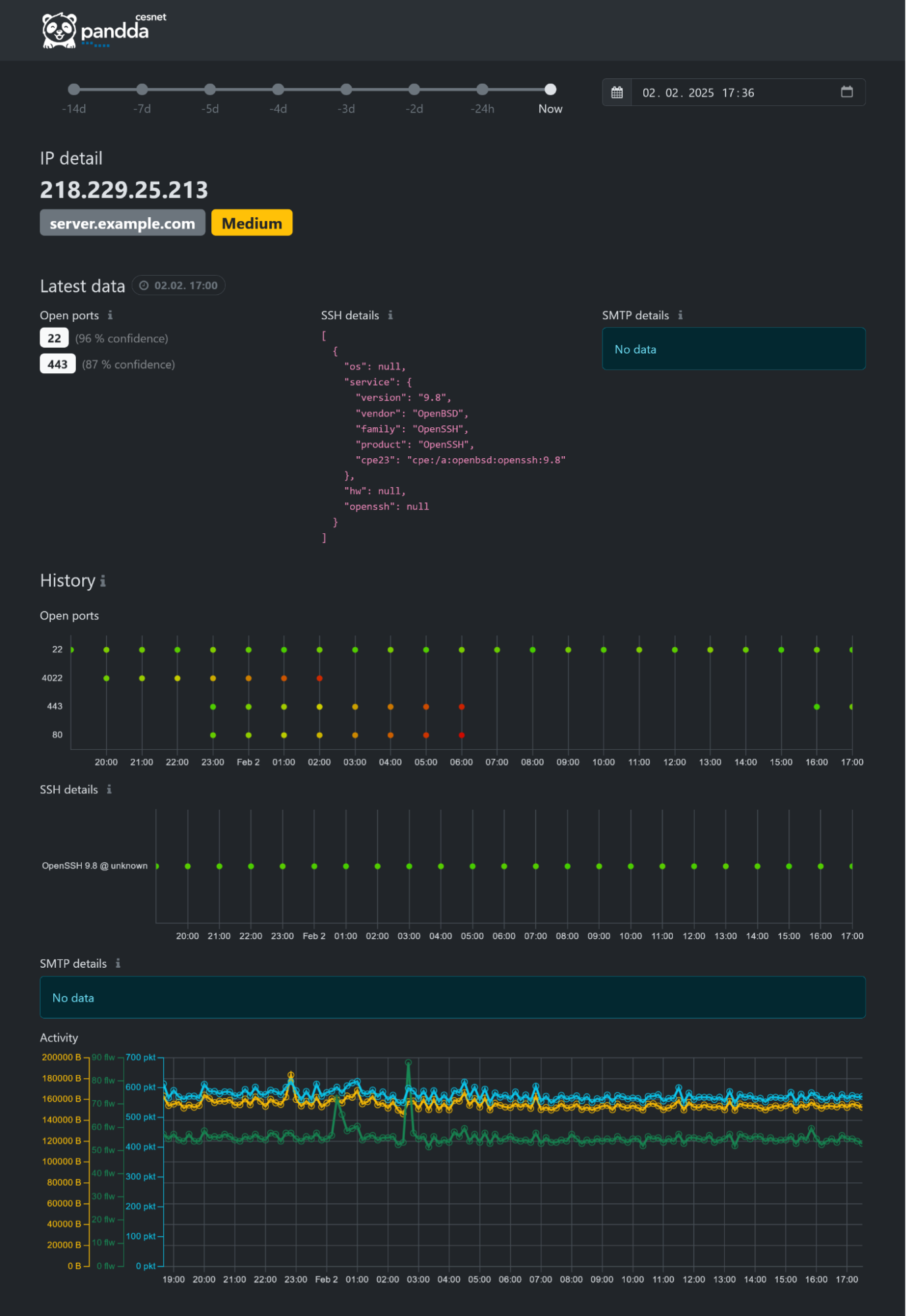The image size is (906, 1316).
Task: Select the -7d point on timeline
Action: [142, 90]
